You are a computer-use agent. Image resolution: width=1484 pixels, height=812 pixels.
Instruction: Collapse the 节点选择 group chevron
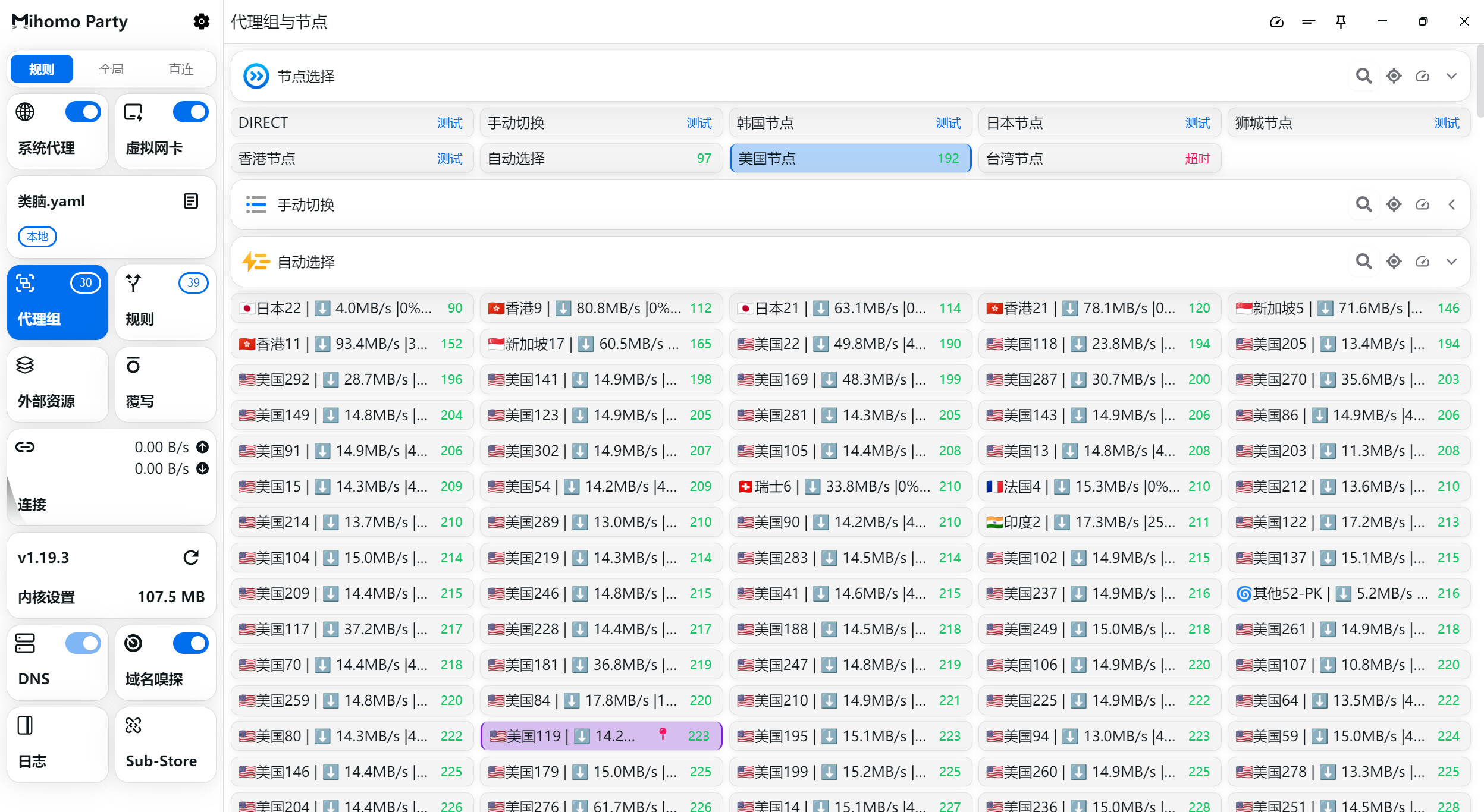[1451, 76]
